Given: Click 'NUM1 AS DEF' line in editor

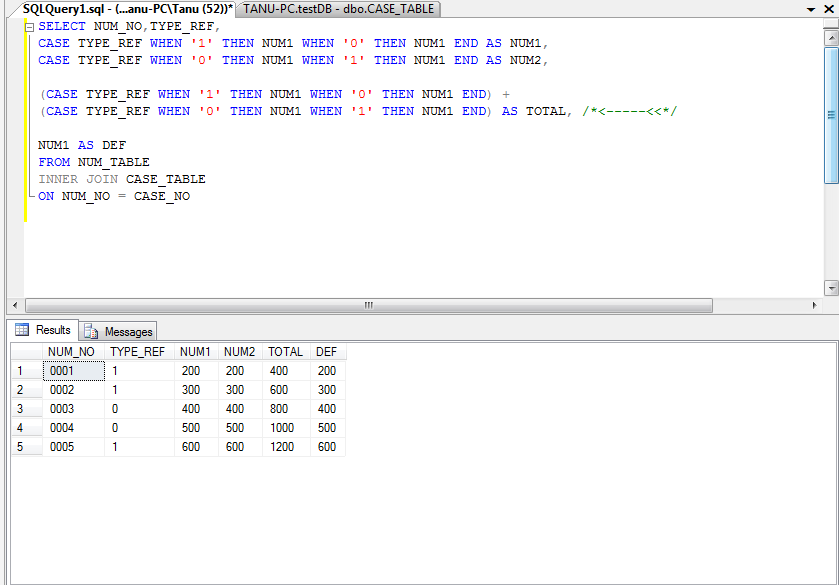Looking at the screenshot, I should [x=82, y=145].
